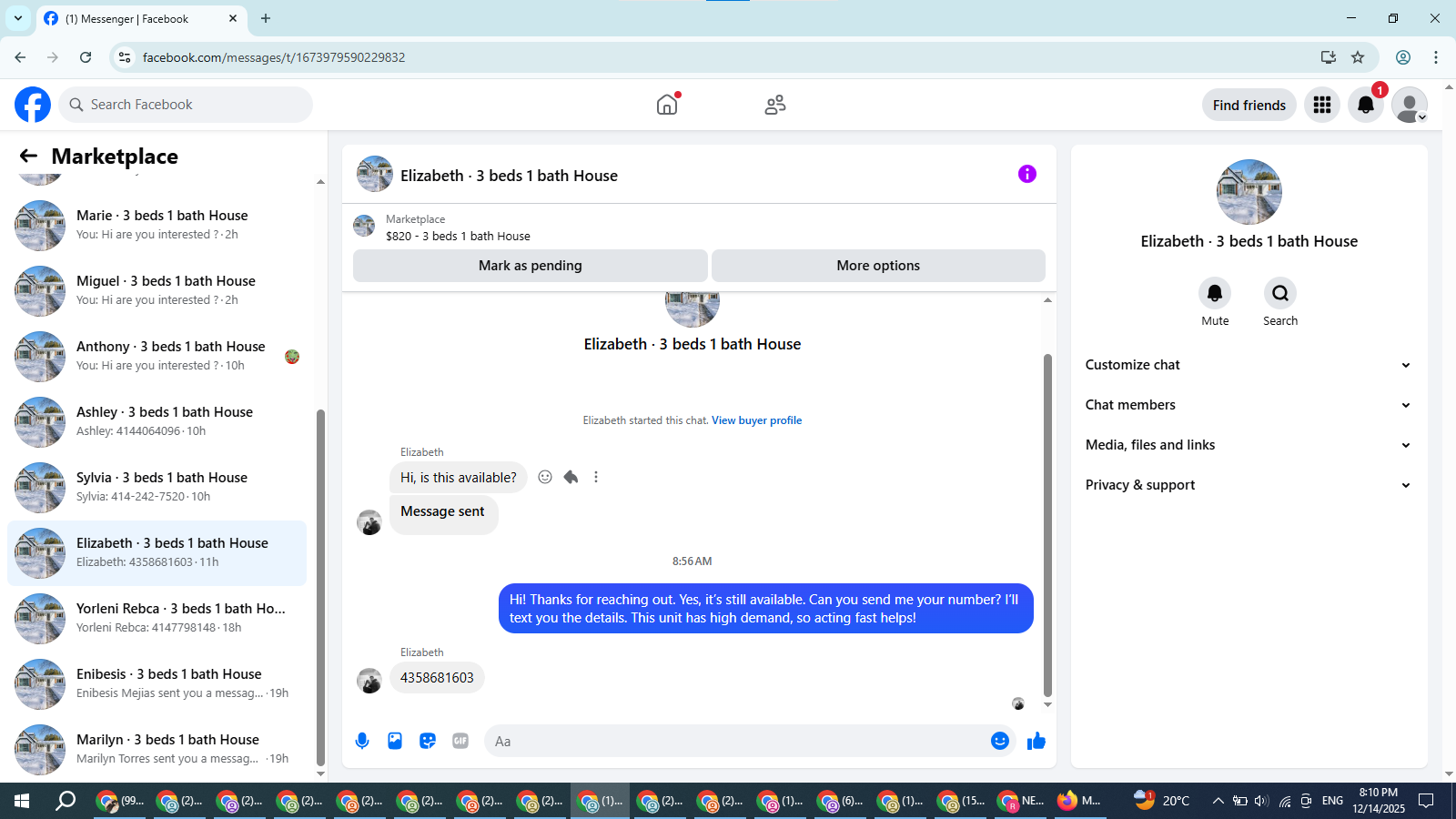Screen dimensions: 1456x819
Task: Click the $820 - 3 beds 1 bath House listing
Action: click(x=458, y=236)
